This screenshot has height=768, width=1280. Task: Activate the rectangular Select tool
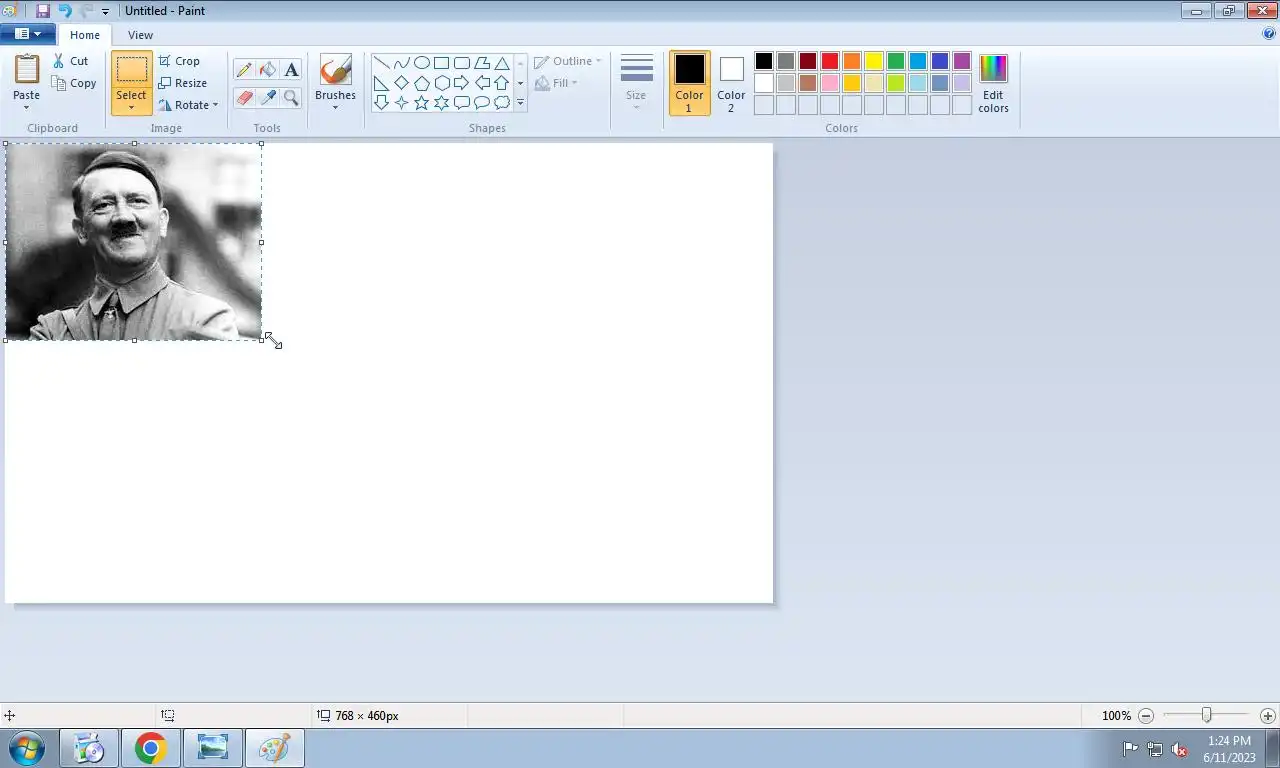[x=131, y=70]
